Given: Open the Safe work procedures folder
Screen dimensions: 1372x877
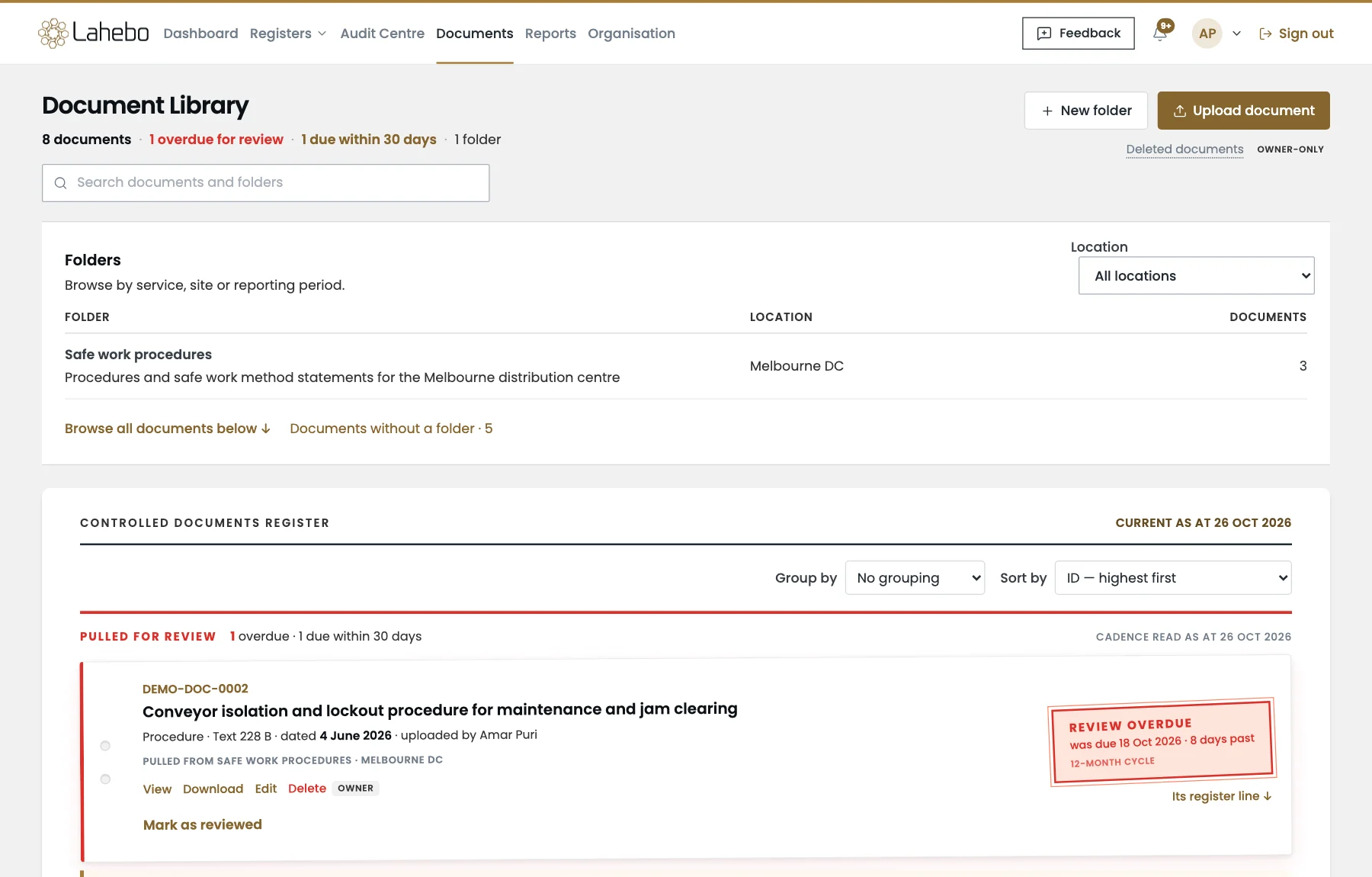Looking at the screenshot, I should (x=138, y=355).
